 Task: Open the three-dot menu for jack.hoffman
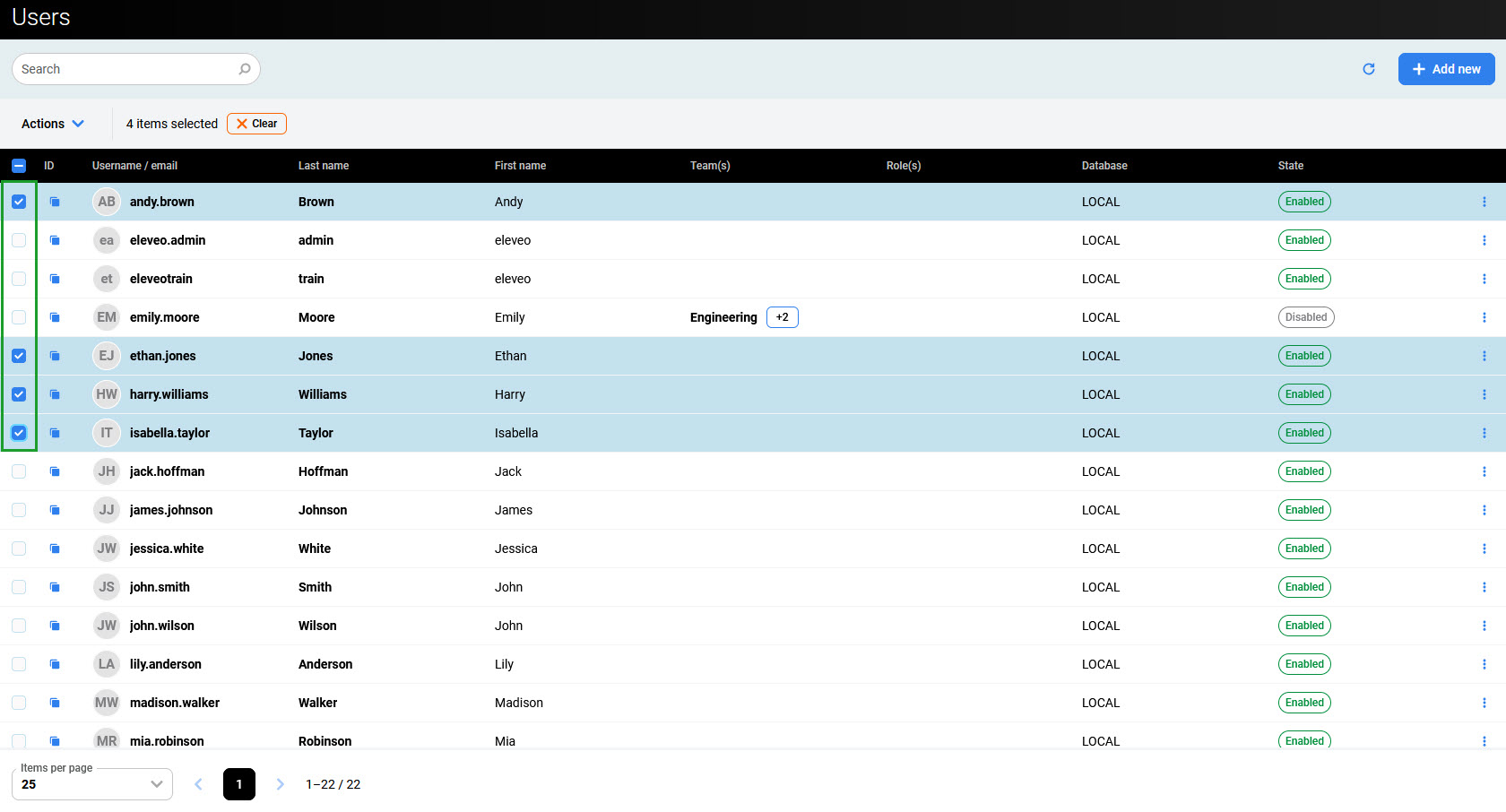[x=1484, y=471]
